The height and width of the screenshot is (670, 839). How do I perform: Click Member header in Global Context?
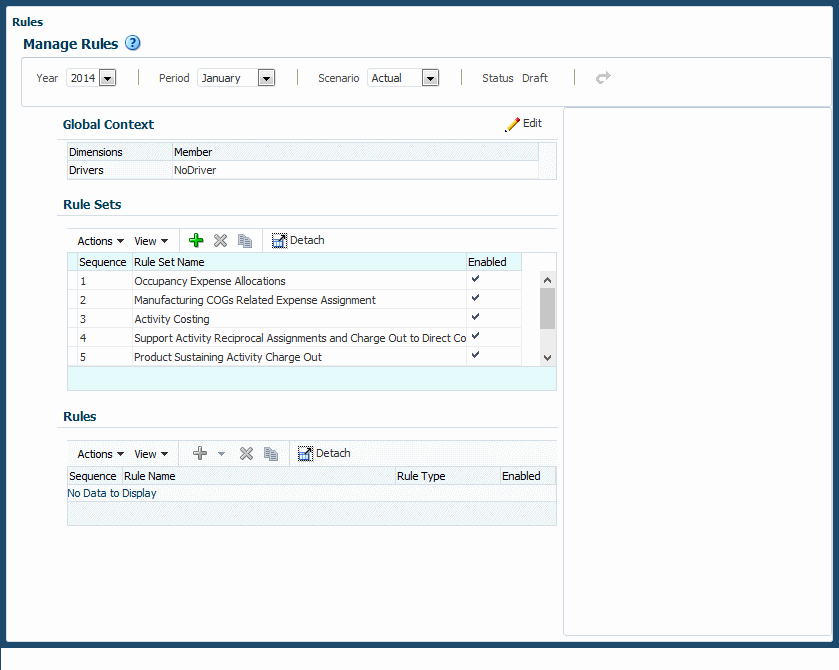click(355, 152)
